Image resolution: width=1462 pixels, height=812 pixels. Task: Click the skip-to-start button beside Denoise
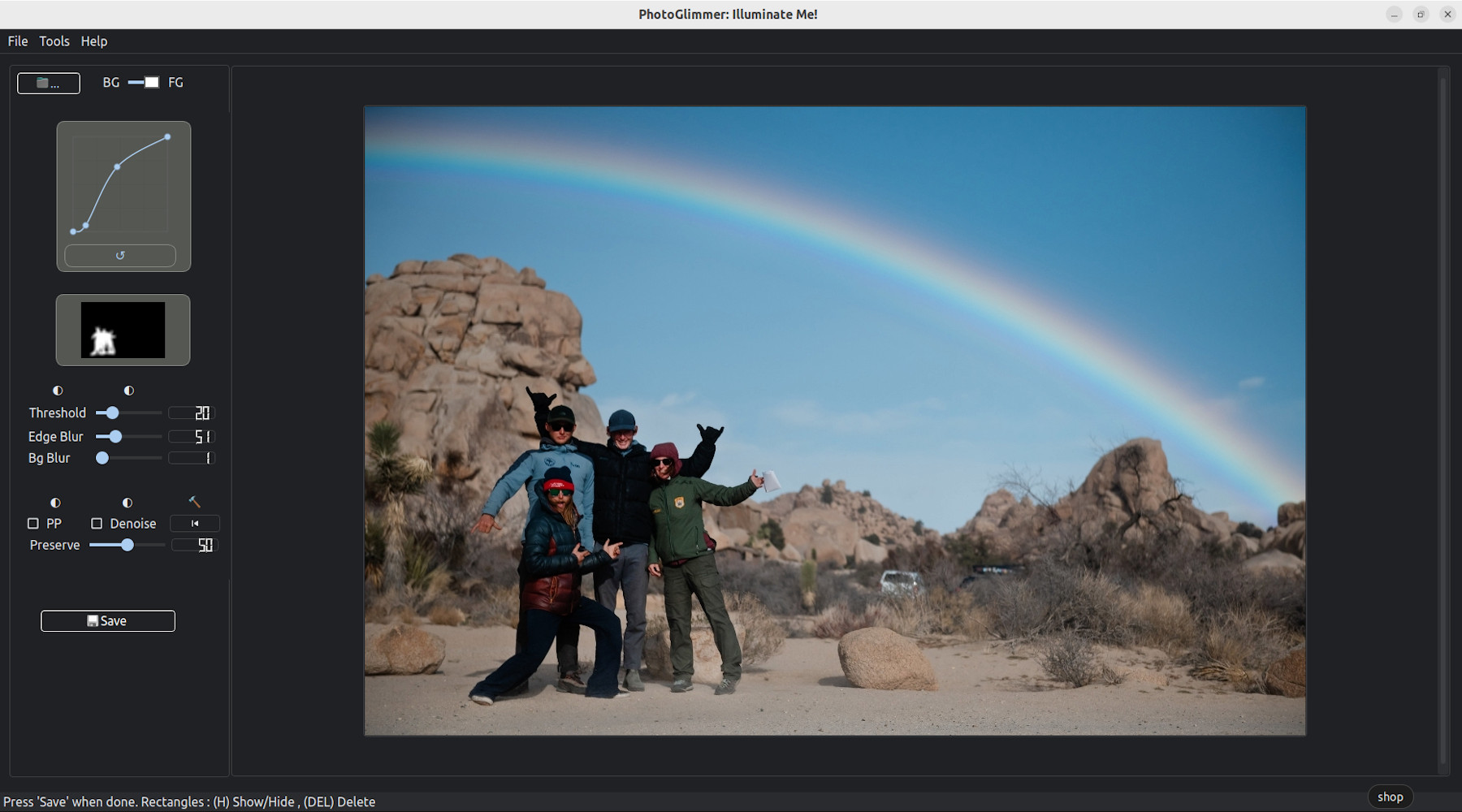click(x=195, y=524)
